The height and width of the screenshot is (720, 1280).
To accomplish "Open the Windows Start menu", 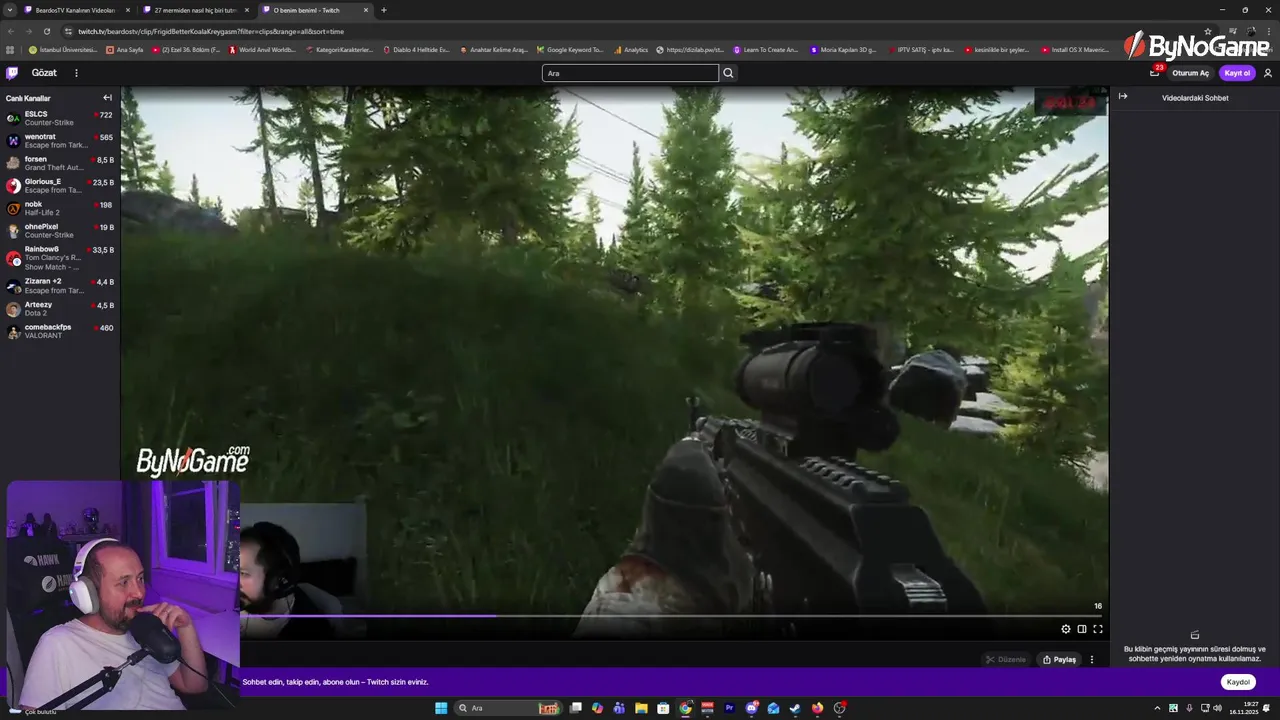I will pyautogui.click(x=441, y=708).
